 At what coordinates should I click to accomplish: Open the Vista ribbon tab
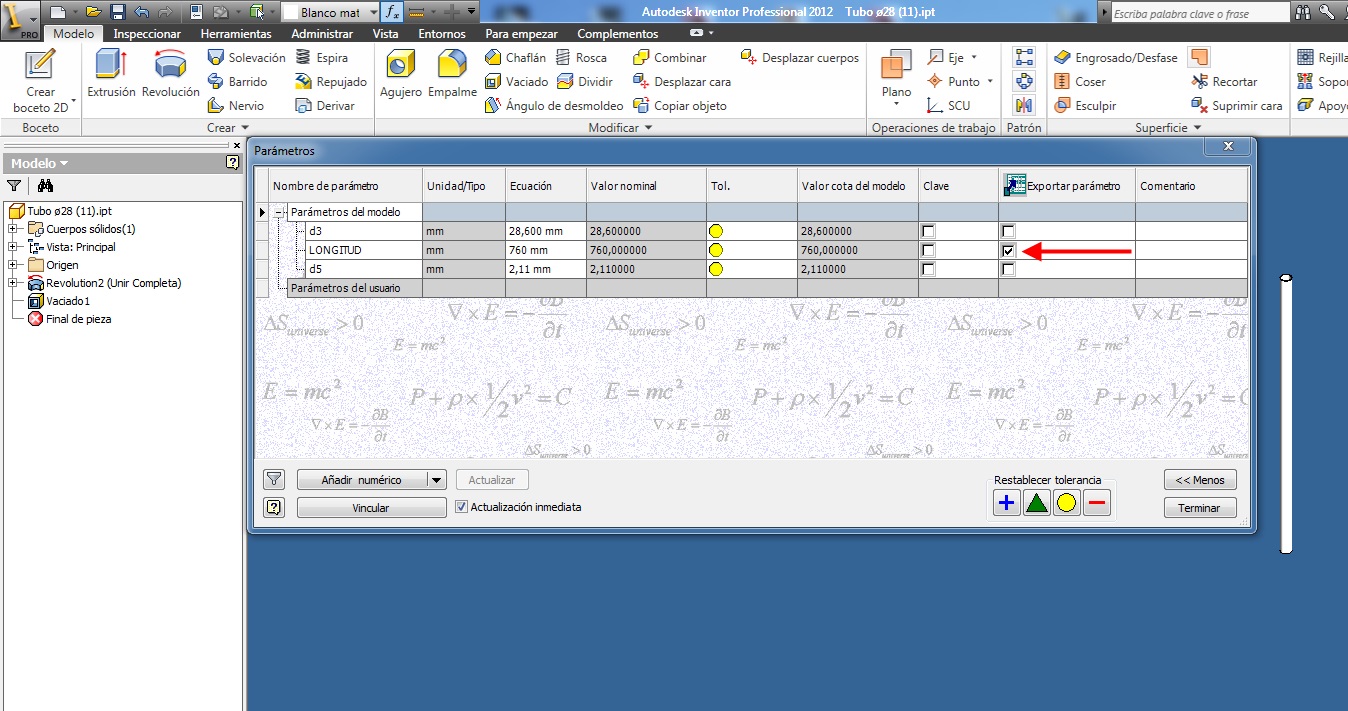pyautogui.click(x=385, y=34)
